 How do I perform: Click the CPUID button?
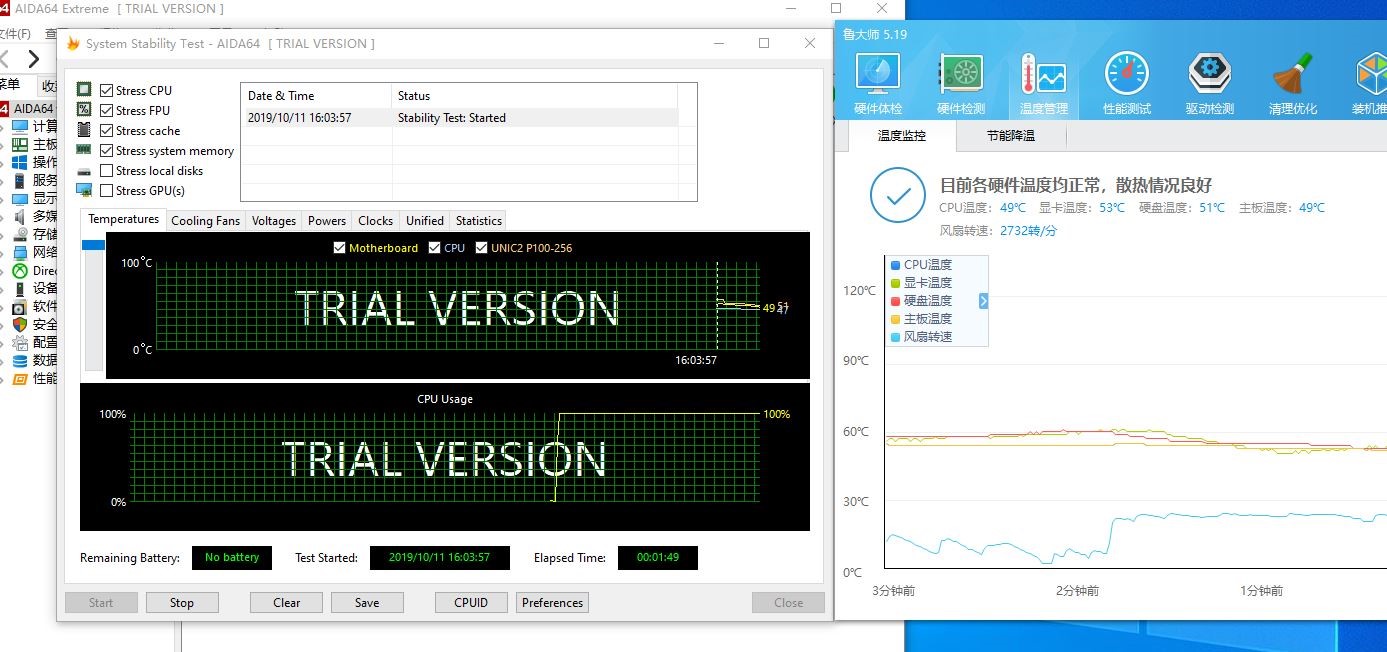[x=471, y=602]
